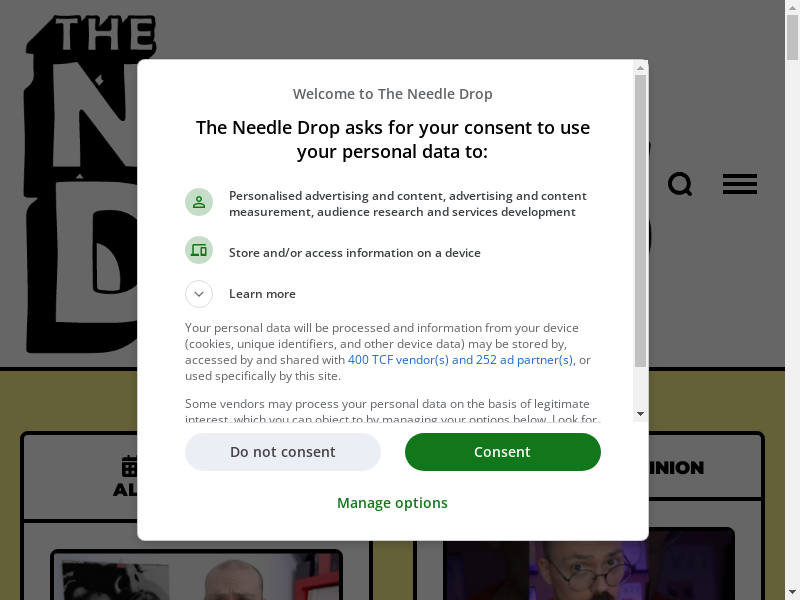The image size is (800, 600).
Task: Open Manage options link
Action: coord(392,503)
